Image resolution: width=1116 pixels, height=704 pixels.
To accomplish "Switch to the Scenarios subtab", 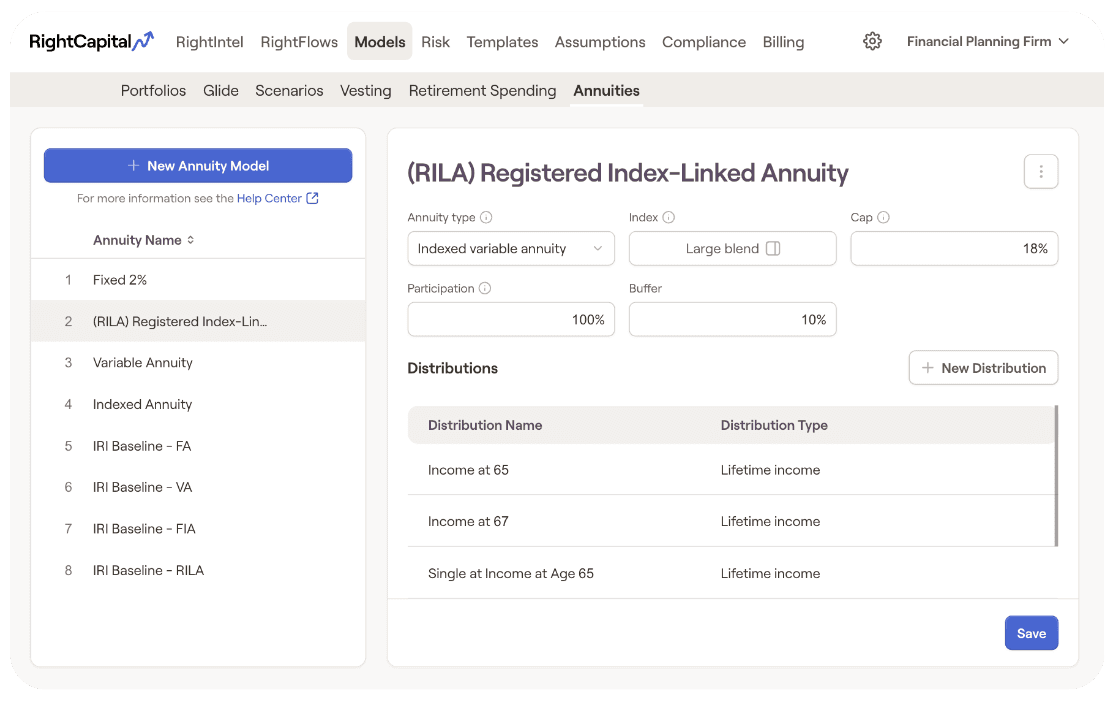I will click(289, 90).
